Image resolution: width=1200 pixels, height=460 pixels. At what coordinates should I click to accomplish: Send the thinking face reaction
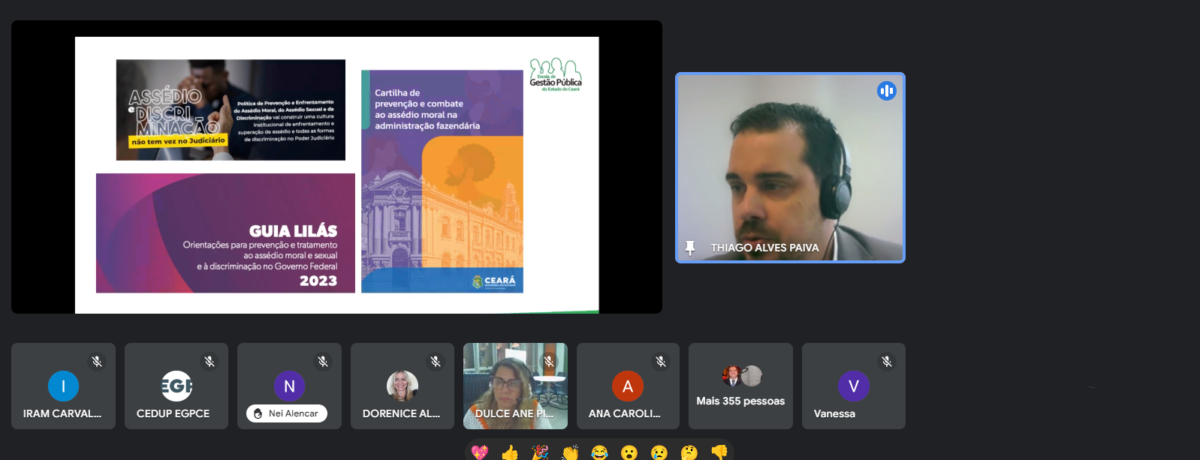[x=689, y=452]
